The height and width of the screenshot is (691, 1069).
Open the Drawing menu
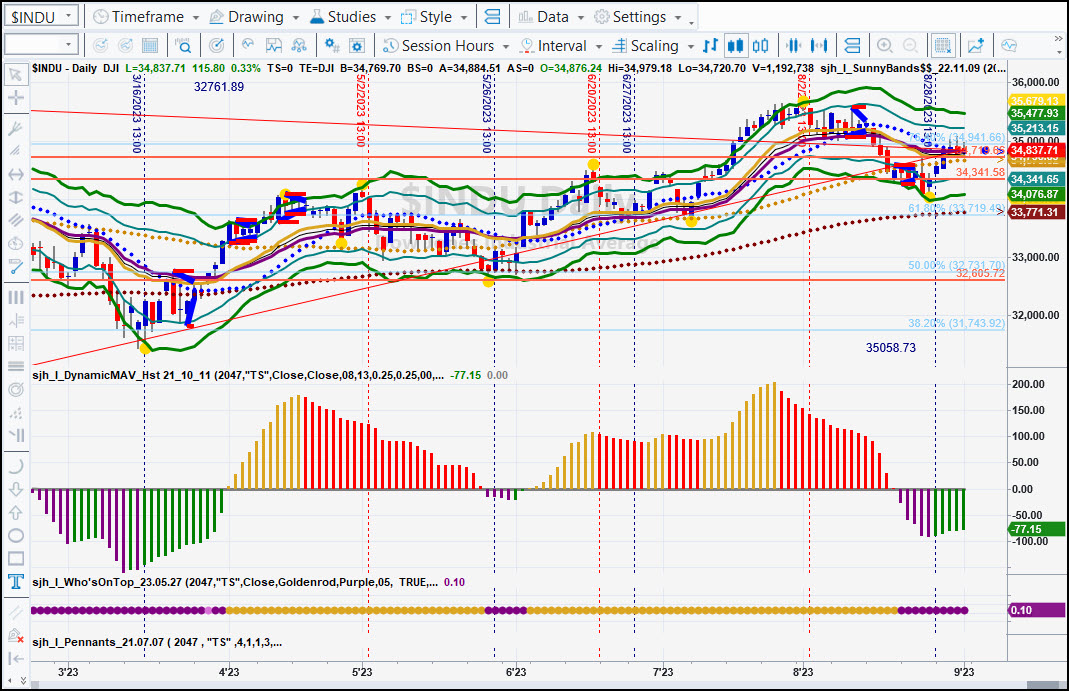pyautogui.click(x=247, y=16)
